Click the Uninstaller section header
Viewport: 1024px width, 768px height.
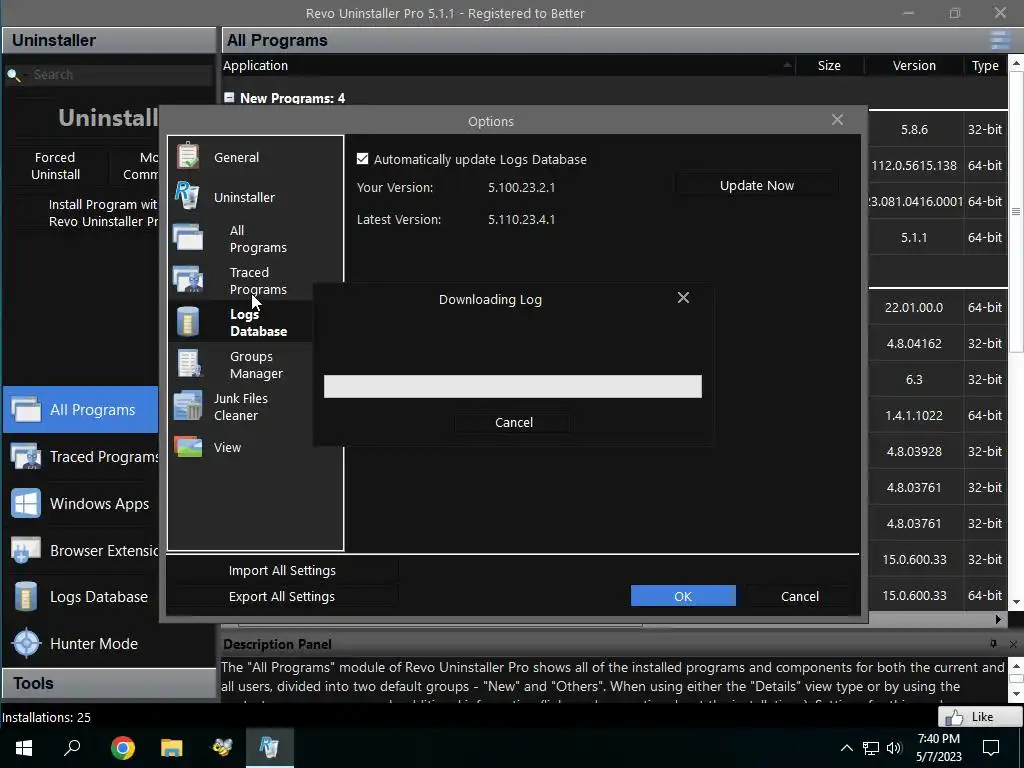coord(109,40)
